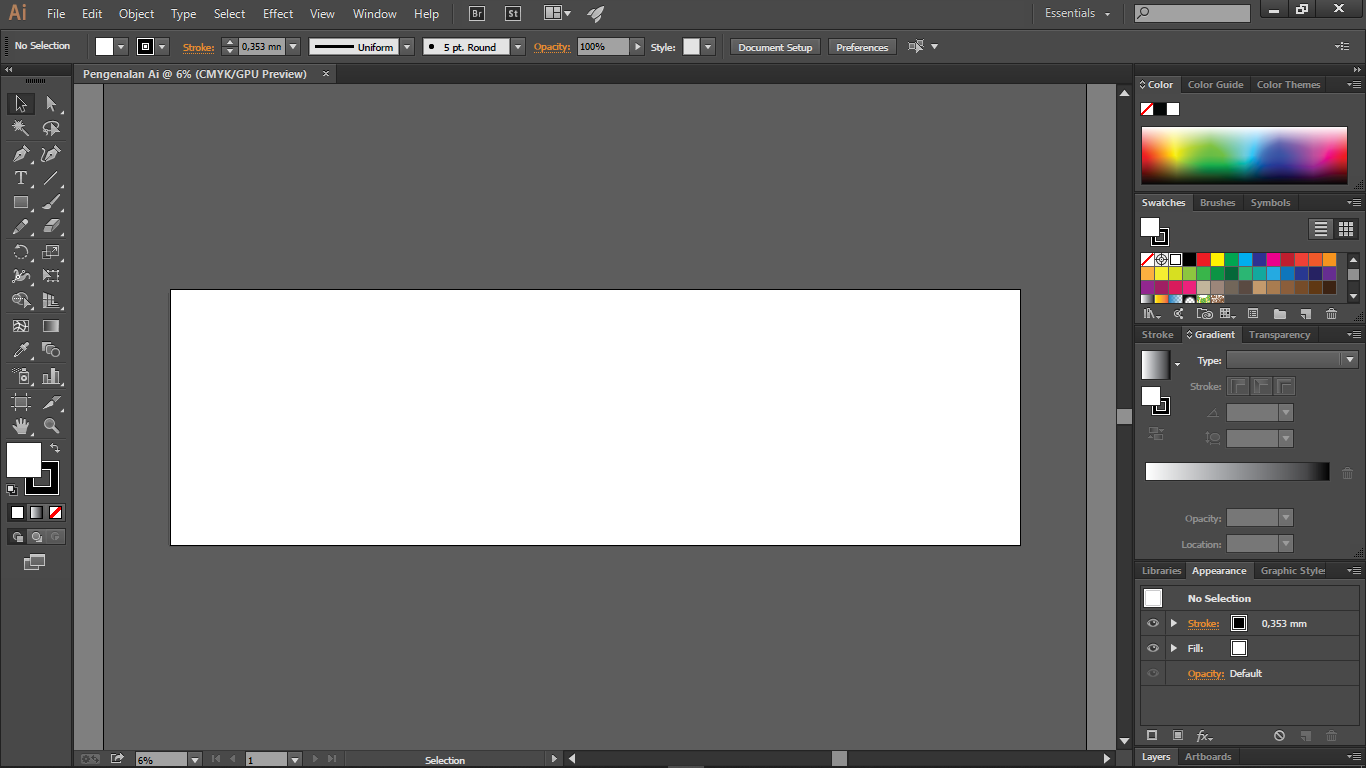This screenshot has height=768, width=1366.
Task: Select the Free Transform tool
Action: coord(51,276)
